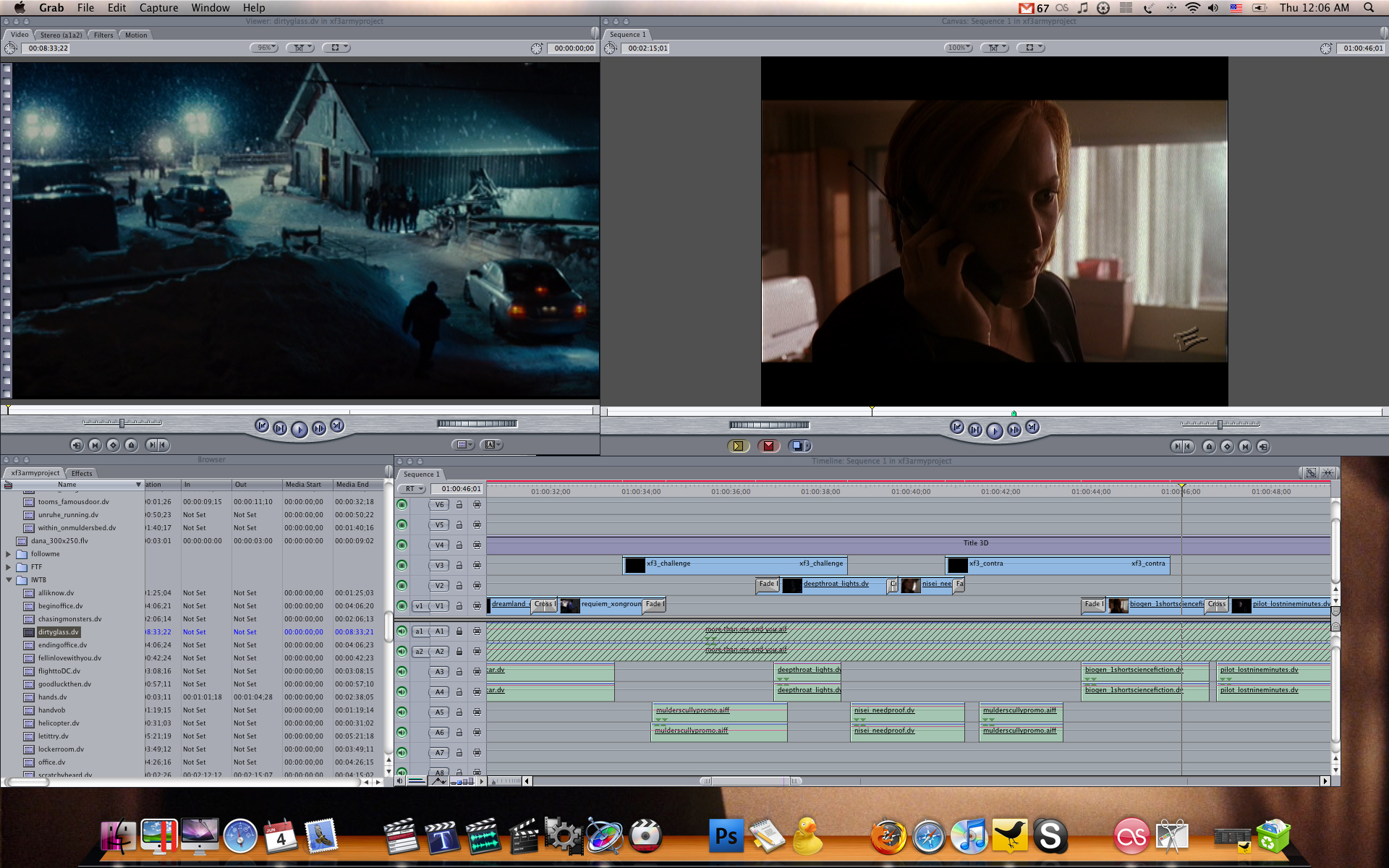Open Canvas zoom percentage dropdown showing 100%
This screenshot has height=868, width=1389.
[x=957, y=48]
